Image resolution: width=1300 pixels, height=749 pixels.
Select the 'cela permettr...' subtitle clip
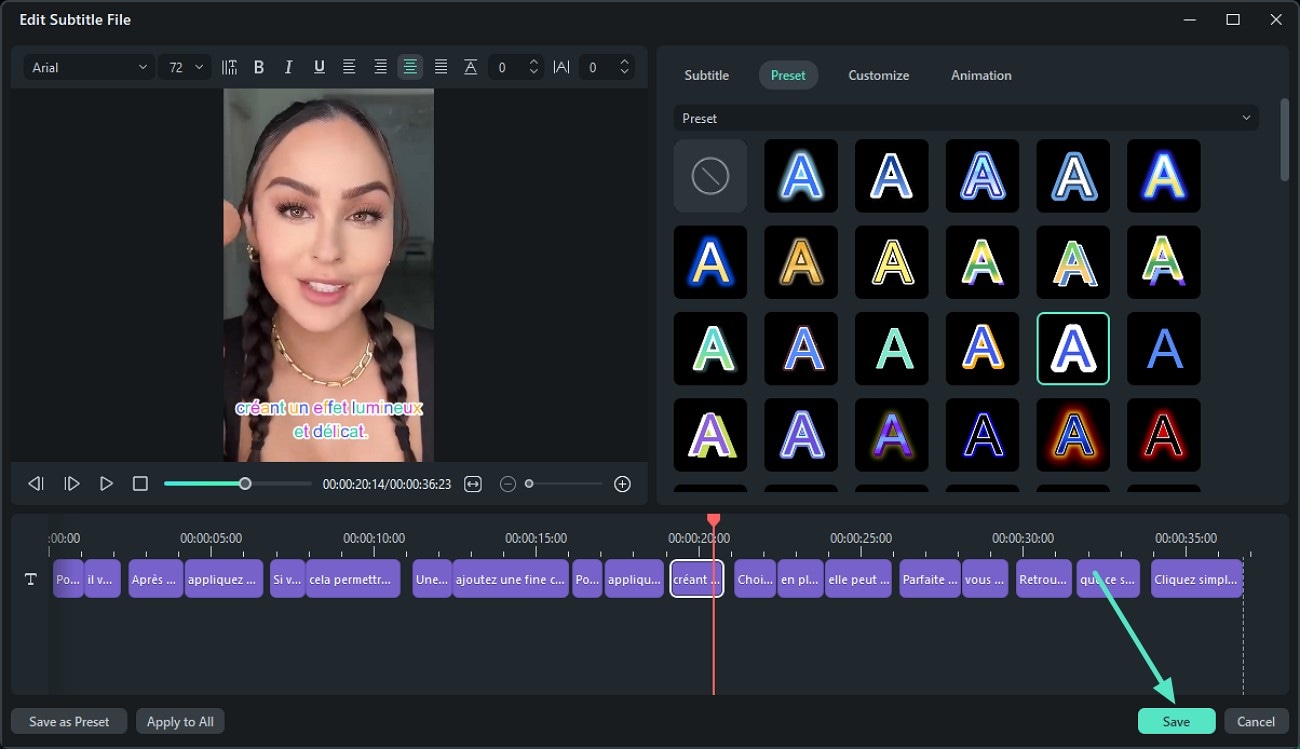pyautogui.click(x=353, y=579)
